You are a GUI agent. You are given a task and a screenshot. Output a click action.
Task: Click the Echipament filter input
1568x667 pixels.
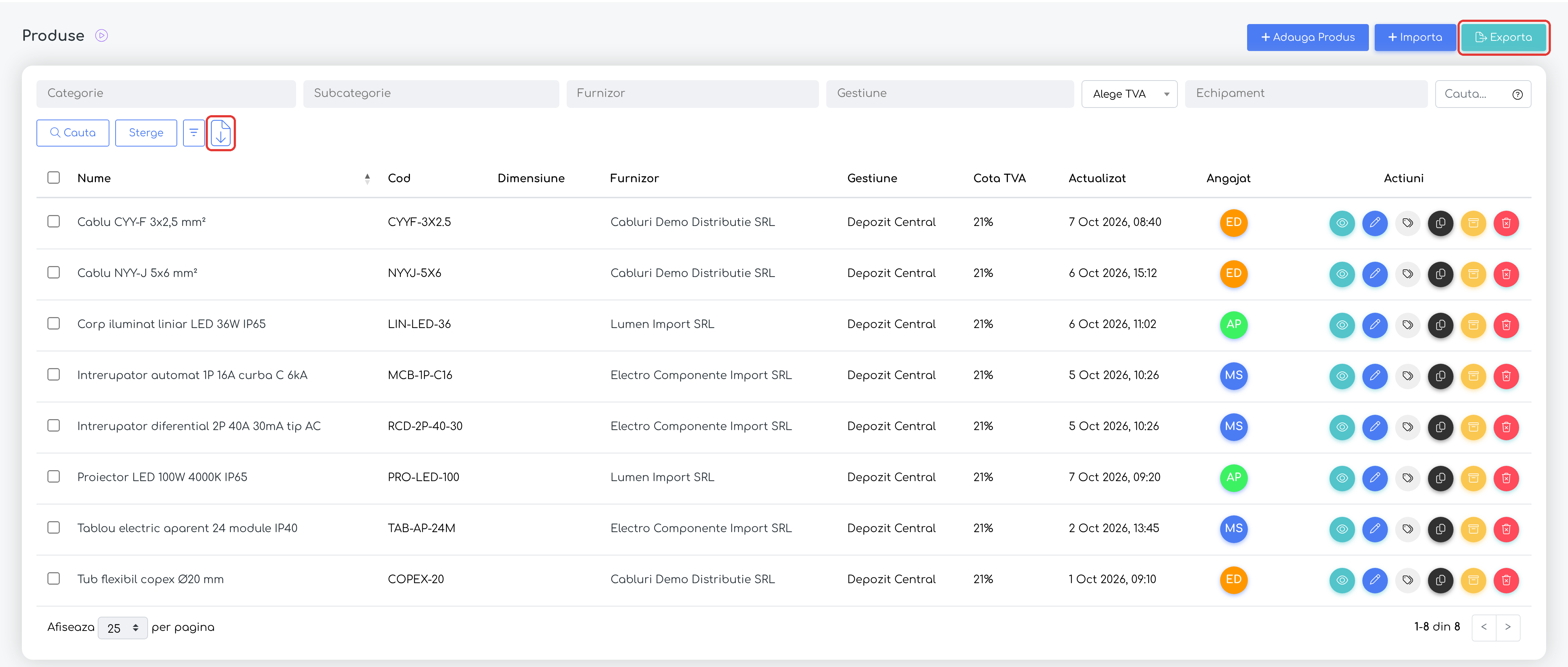coord(1306,94)
